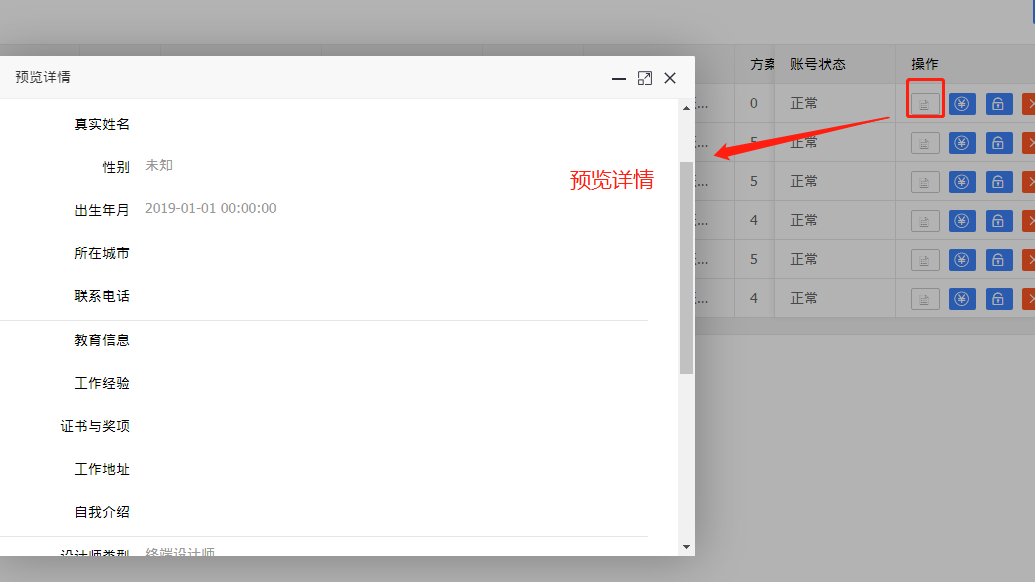Click the yen icon in second table row

[962, 143]
